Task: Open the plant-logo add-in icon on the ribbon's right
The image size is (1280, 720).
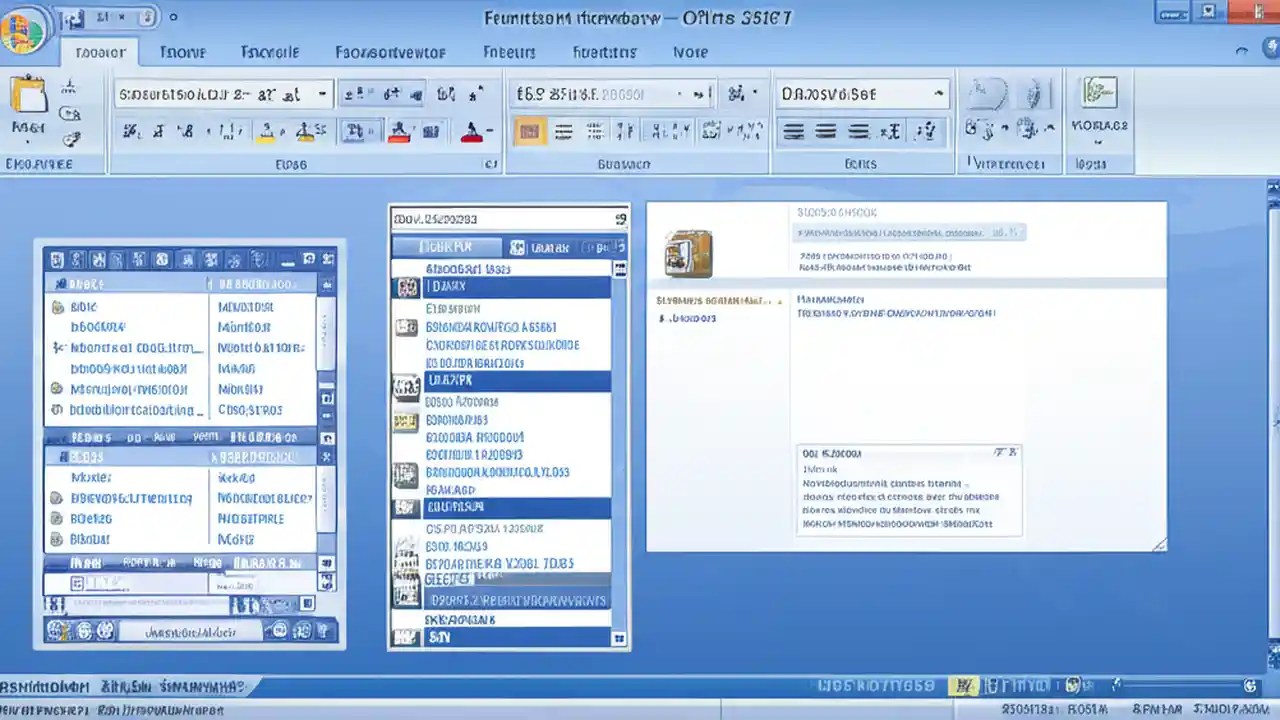Action: 1099,93
